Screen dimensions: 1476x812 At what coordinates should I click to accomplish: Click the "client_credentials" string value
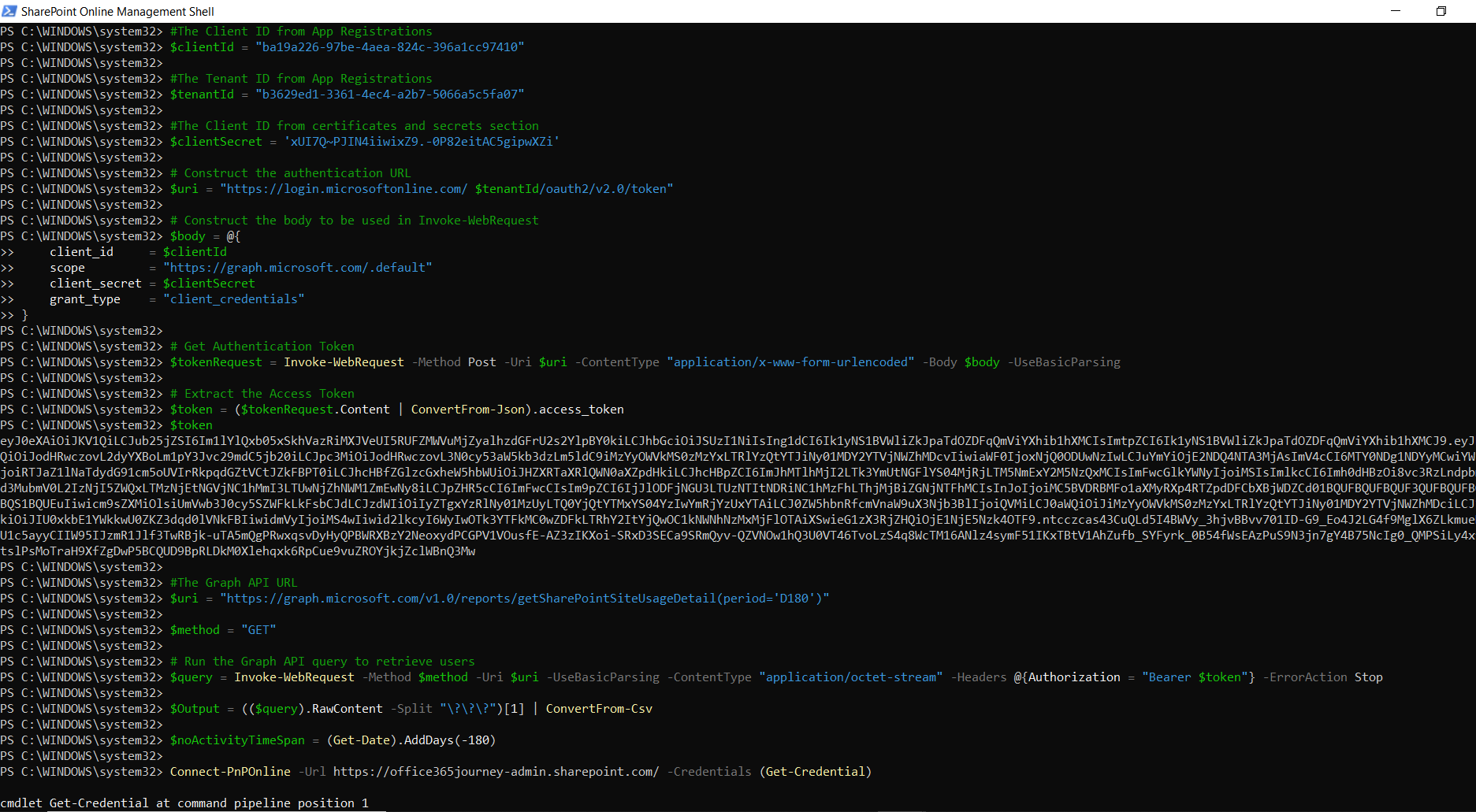pyautogui.click(x=234, y=299)
